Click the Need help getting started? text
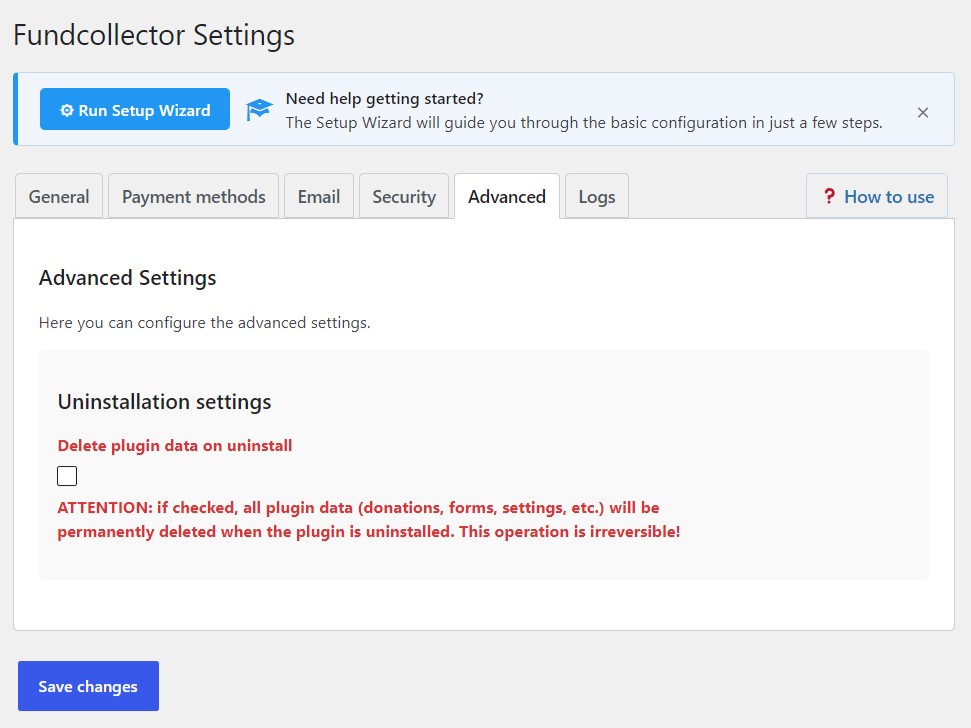This screenshot has height=728, width=971. [x=385, y=98]
